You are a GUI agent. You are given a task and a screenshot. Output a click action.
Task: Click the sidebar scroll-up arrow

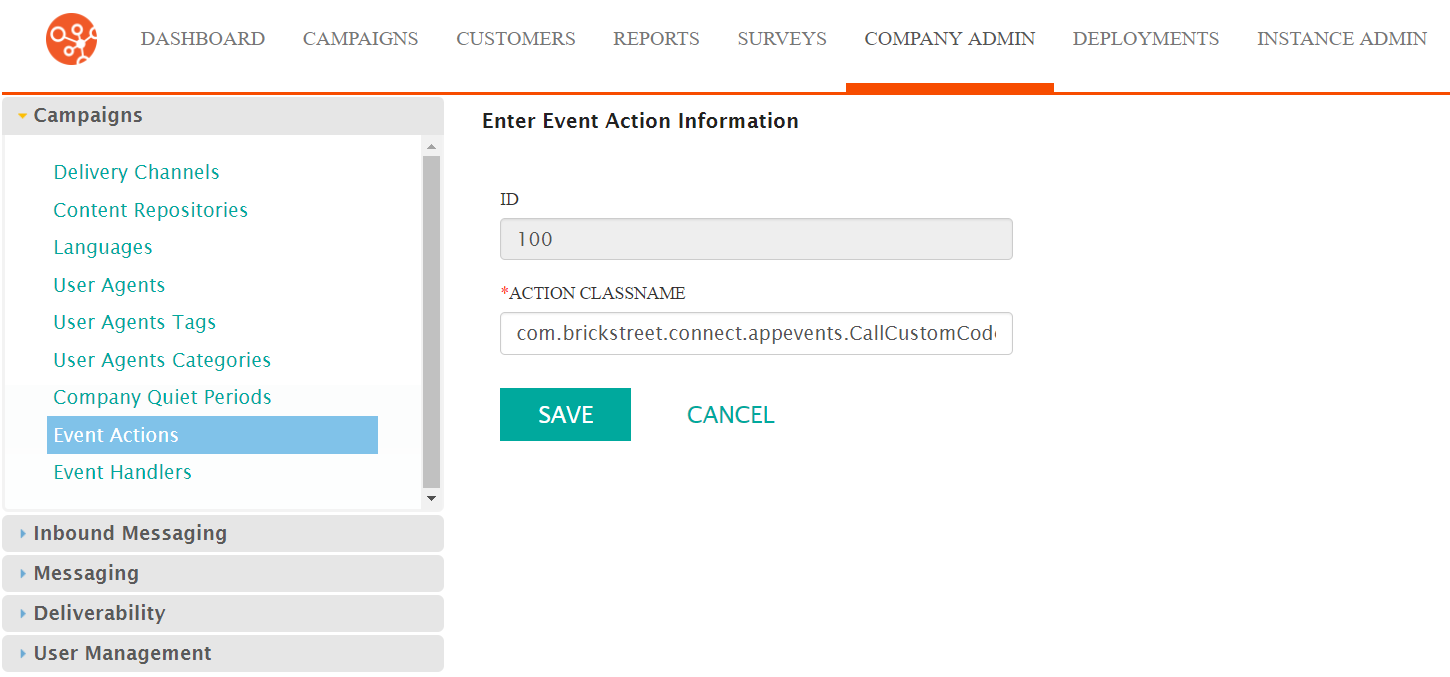(x=432, y=147)
